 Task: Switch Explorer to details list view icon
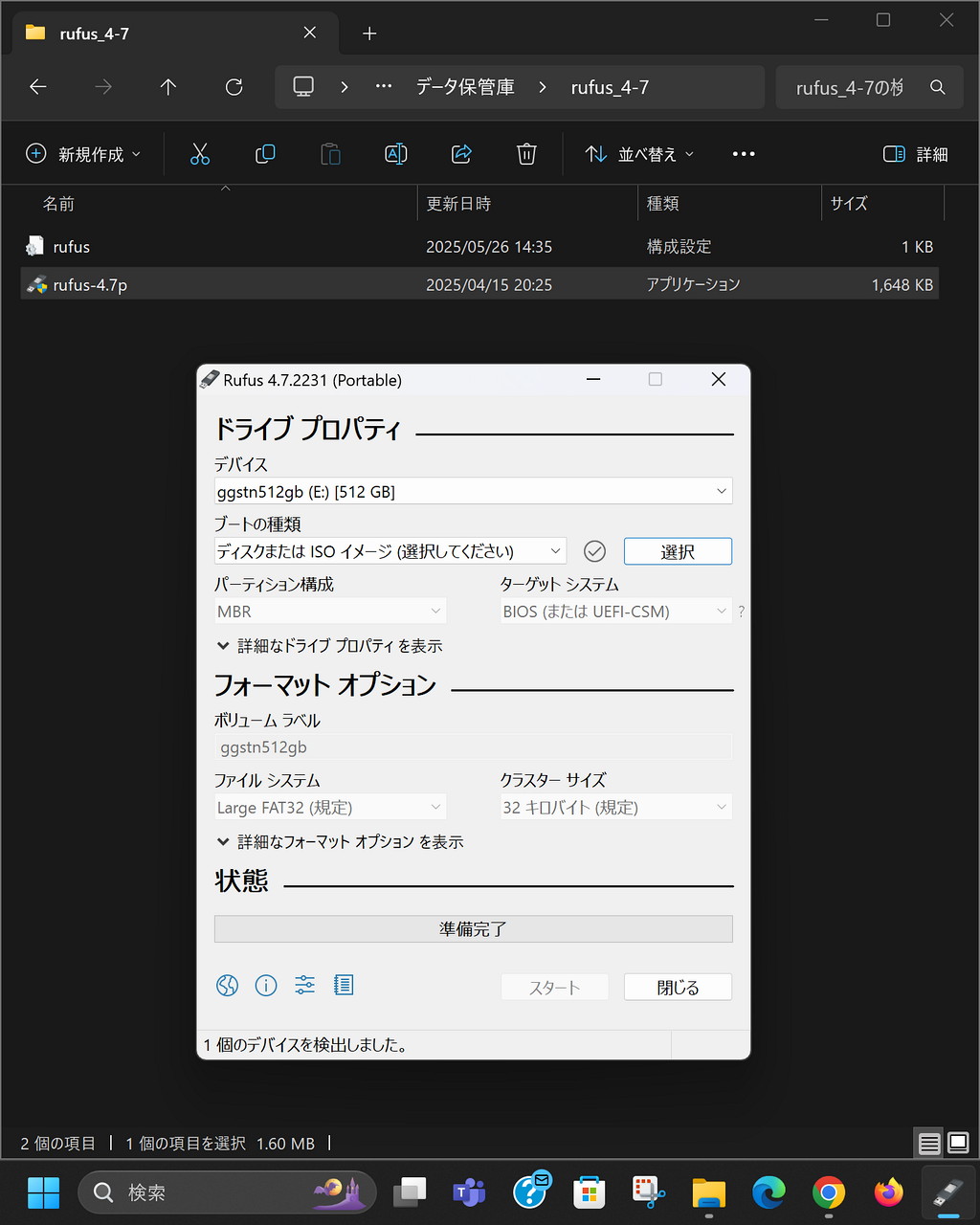pyautogui.click(x=928, y=1143)
